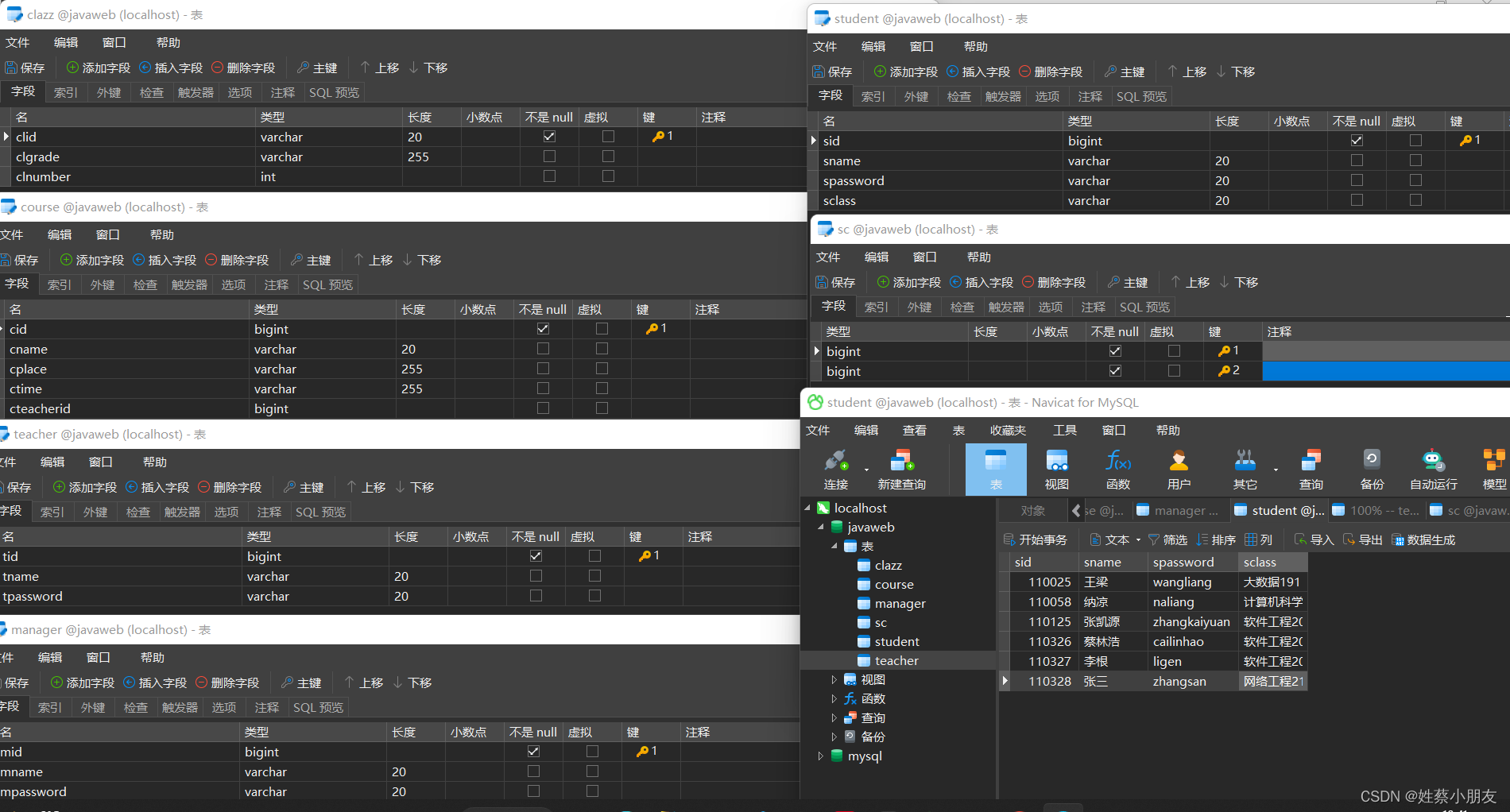Expand the 备份 (backups) tree node

(834, 737)
